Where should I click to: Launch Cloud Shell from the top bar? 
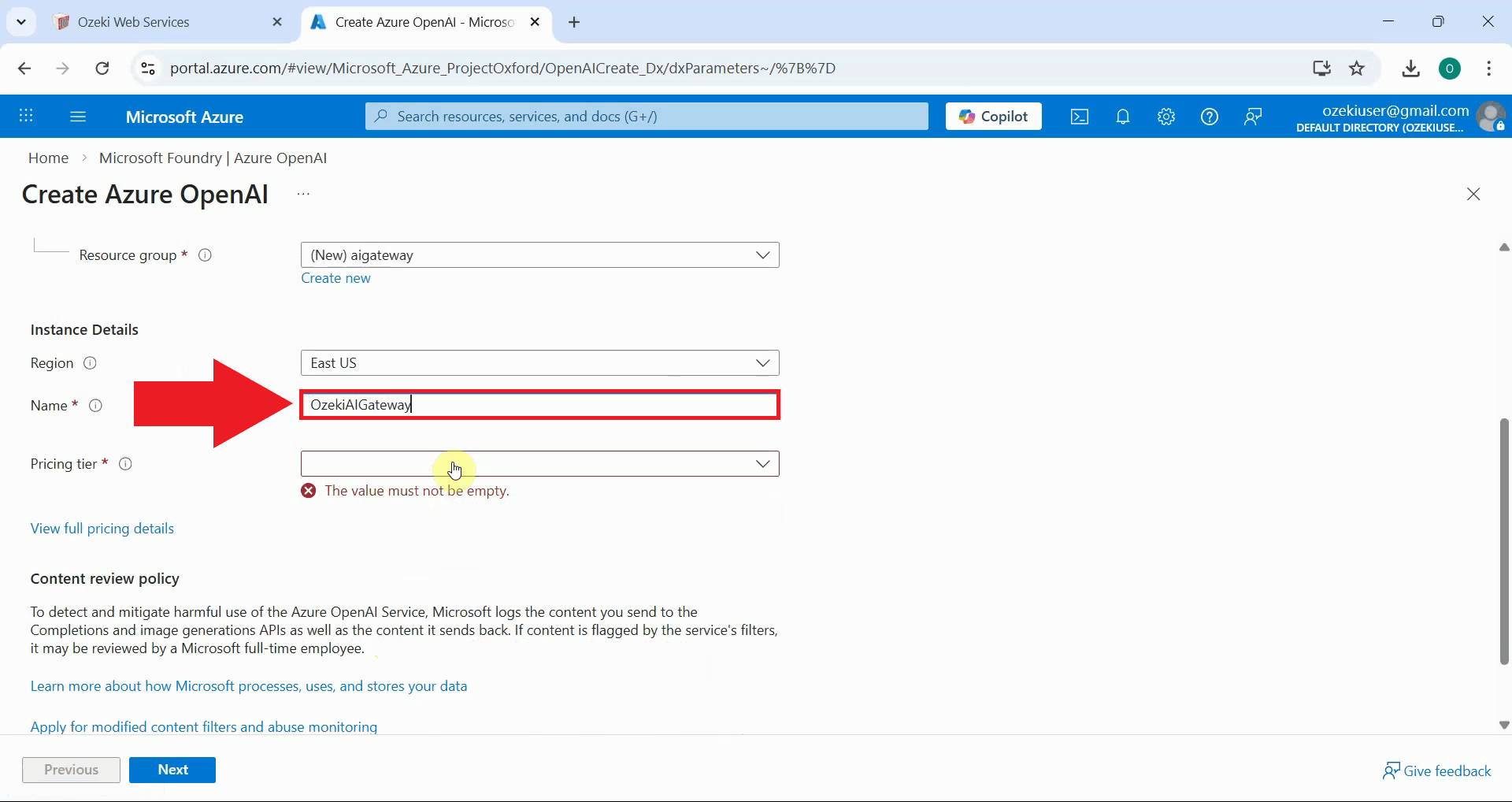(x=1079, y=116)
